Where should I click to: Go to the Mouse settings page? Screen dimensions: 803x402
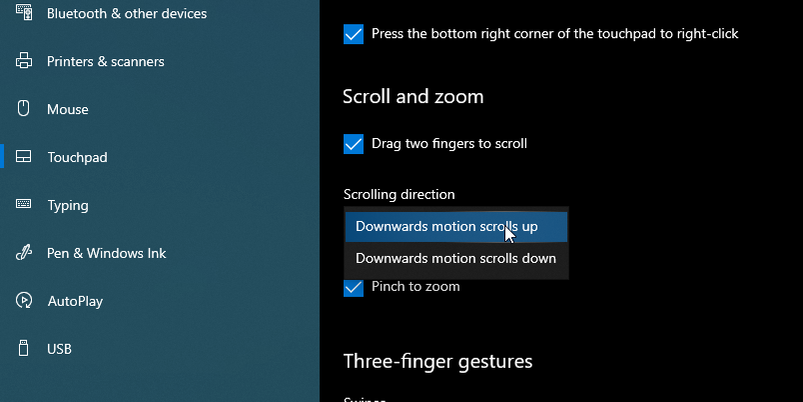[x=68, y=110]
